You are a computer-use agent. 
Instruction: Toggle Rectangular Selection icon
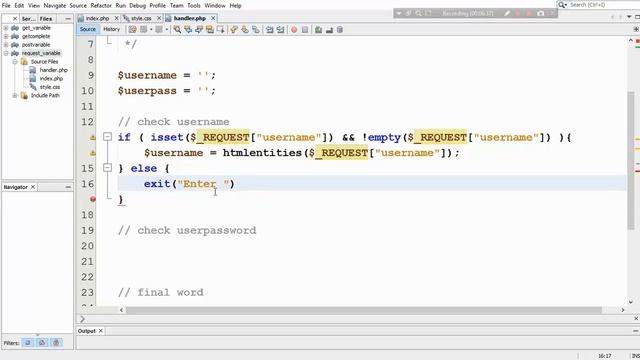[221, 30]
